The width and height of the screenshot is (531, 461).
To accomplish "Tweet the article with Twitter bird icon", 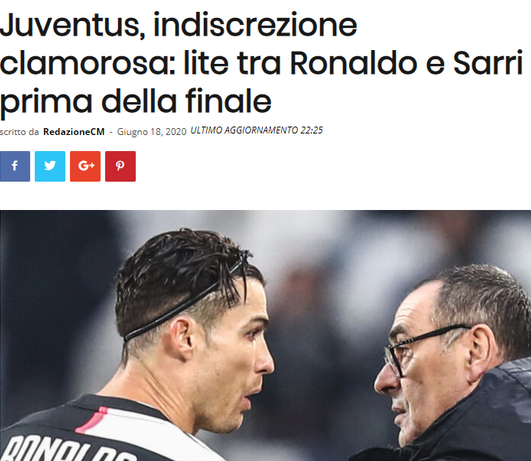I will (50, 166).
